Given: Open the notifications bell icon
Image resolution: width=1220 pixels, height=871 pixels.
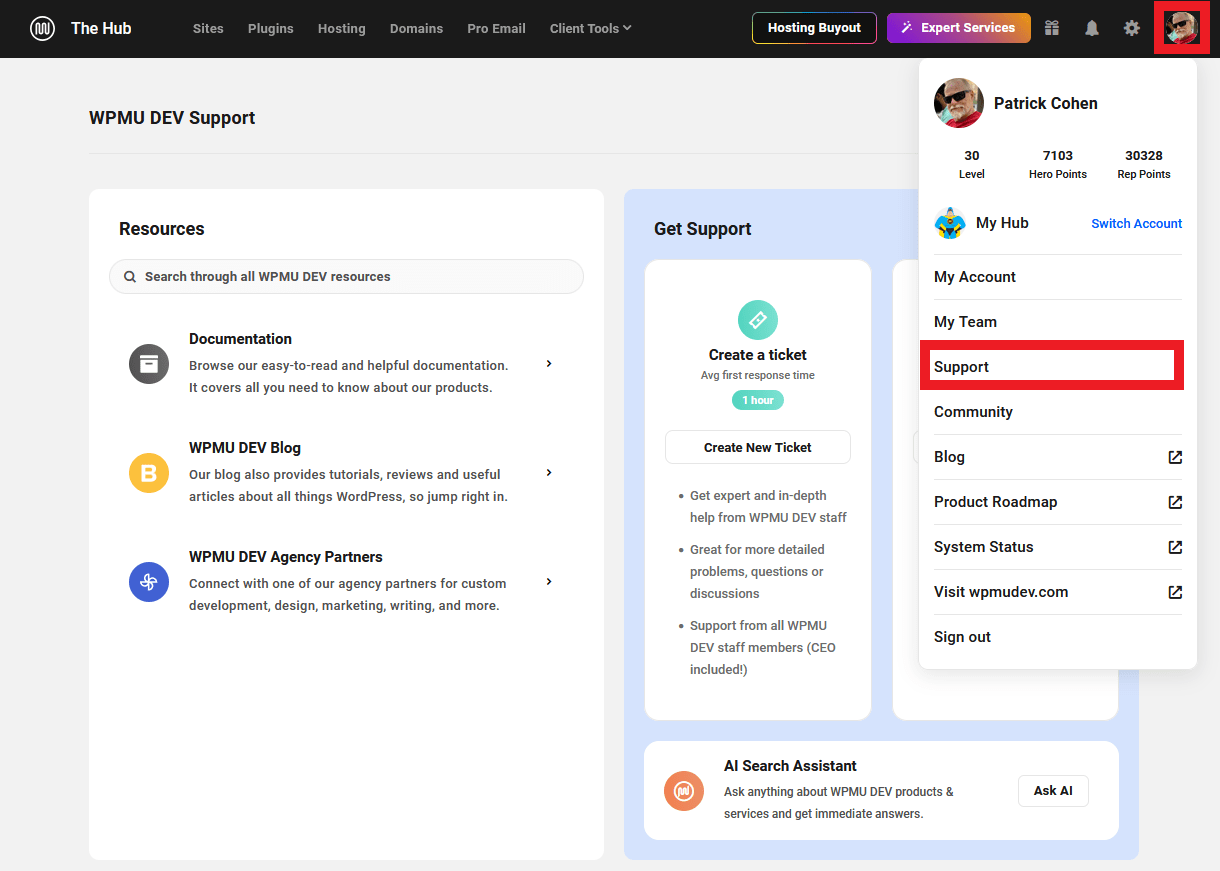Looking at the screenshot, I should pos(1092,28).
